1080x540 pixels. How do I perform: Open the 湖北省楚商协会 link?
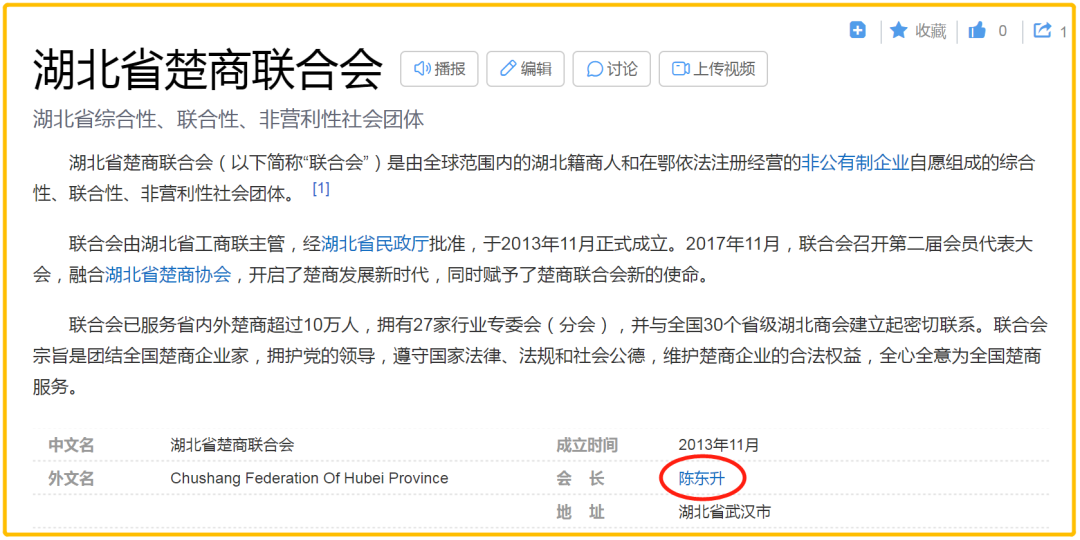pyautogui.click(x=168, y=276)
